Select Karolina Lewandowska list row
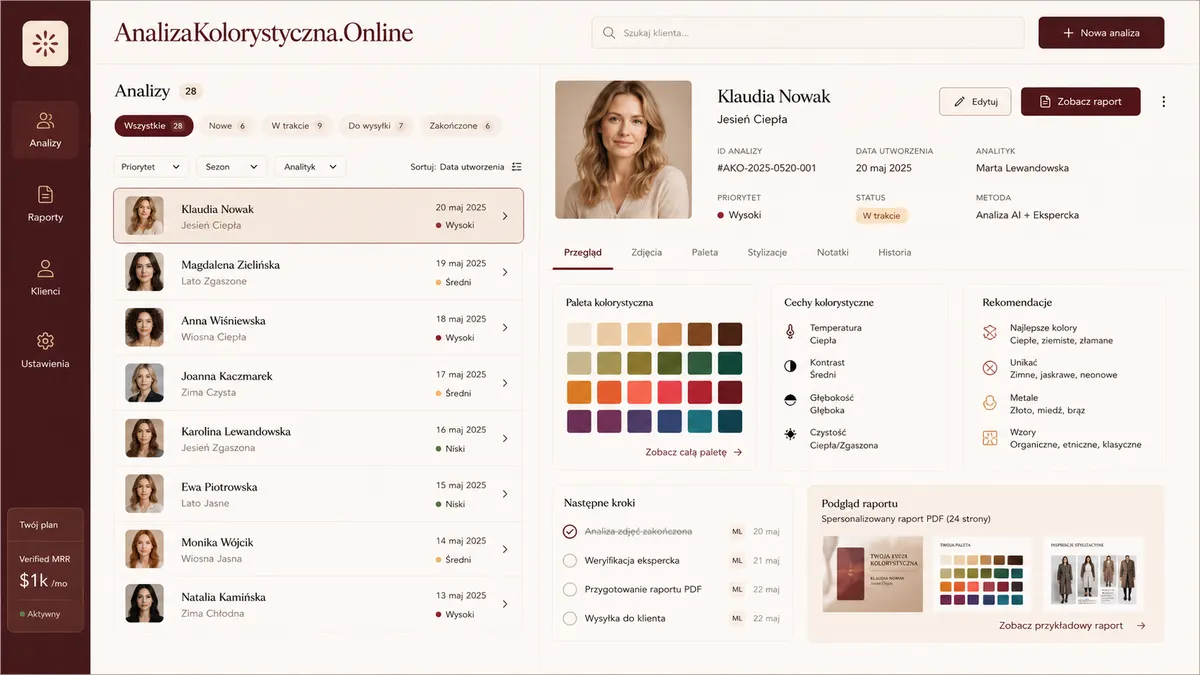This screenshot has width=1200, height=675. 318,439
